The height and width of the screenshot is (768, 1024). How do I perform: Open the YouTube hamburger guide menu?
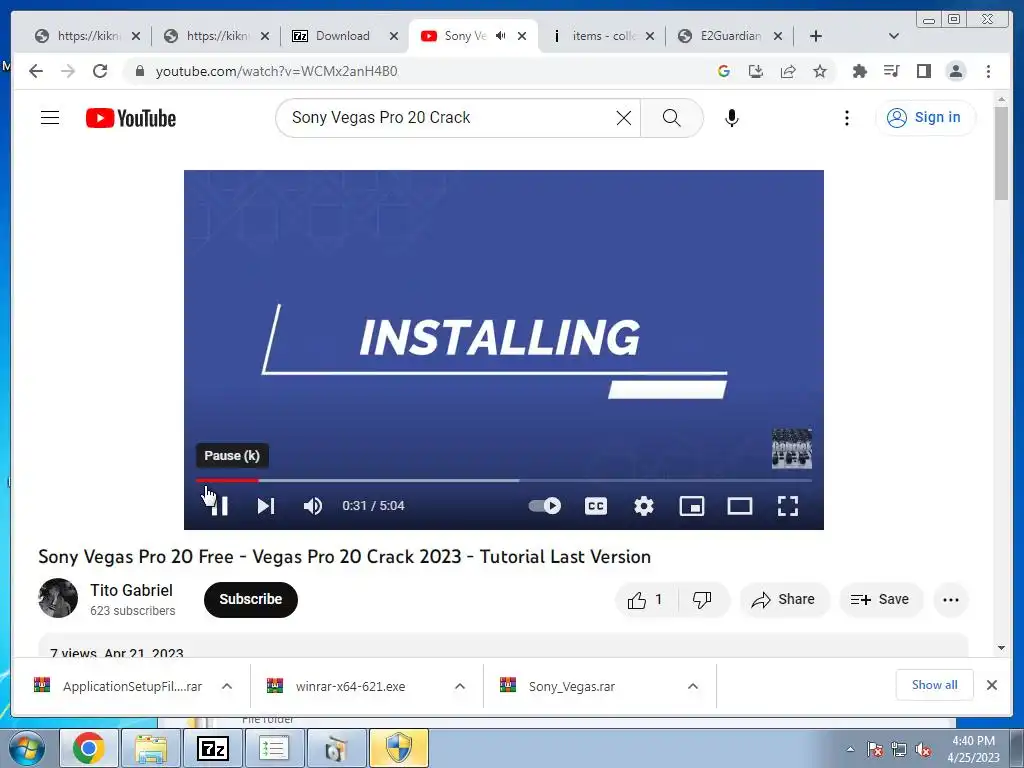pos(50,118)
